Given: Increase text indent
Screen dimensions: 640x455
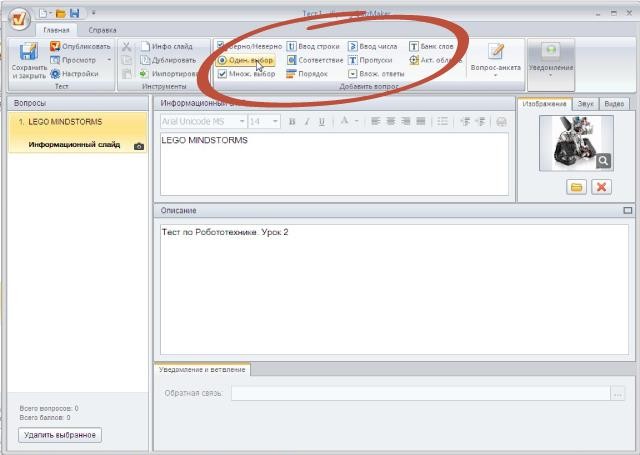Looking at the screenshot, I should click(481, 121).
